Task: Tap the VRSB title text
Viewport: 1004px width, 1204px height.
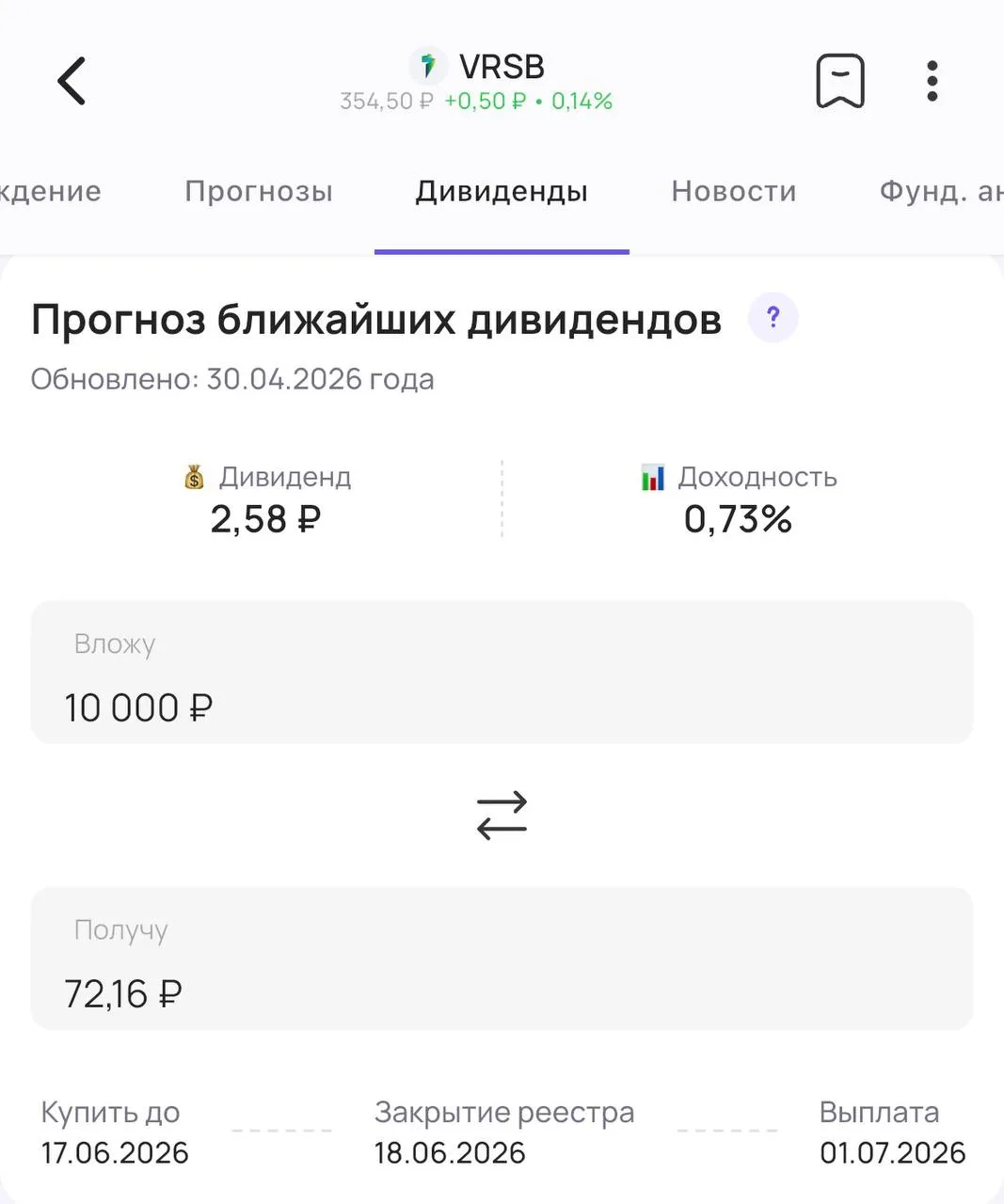Action: [502, 67]
